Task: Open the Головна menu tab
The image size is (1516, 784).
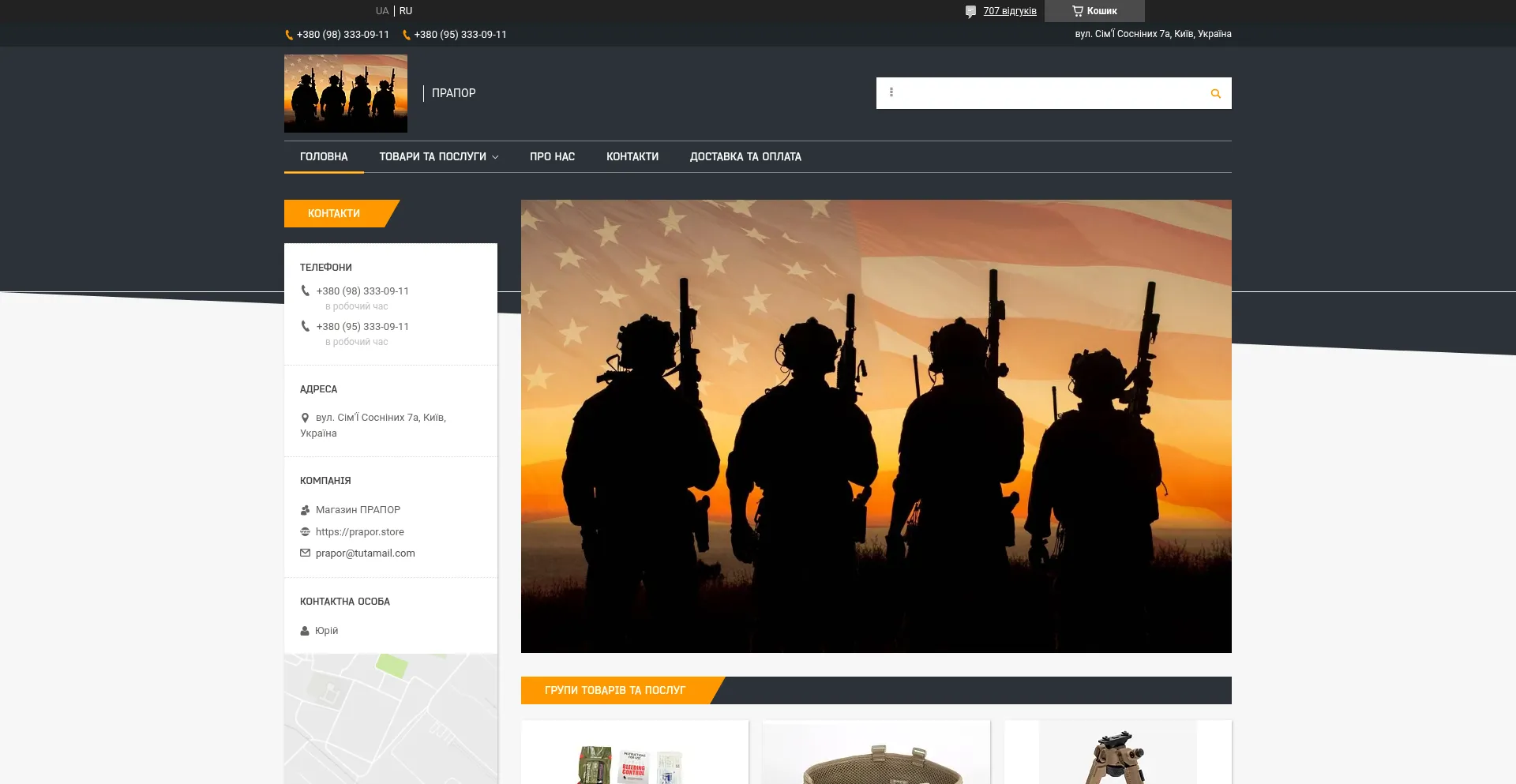Action: [324, 157]
